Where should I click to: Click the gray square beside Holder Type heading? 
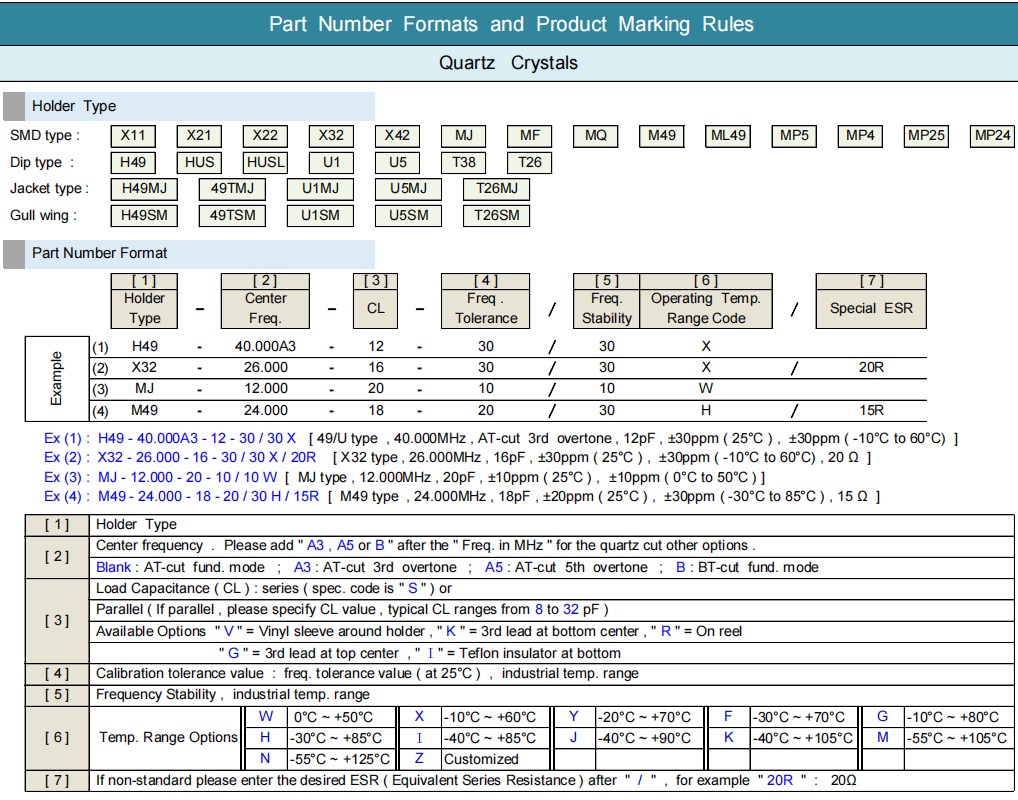click(14, 107)
